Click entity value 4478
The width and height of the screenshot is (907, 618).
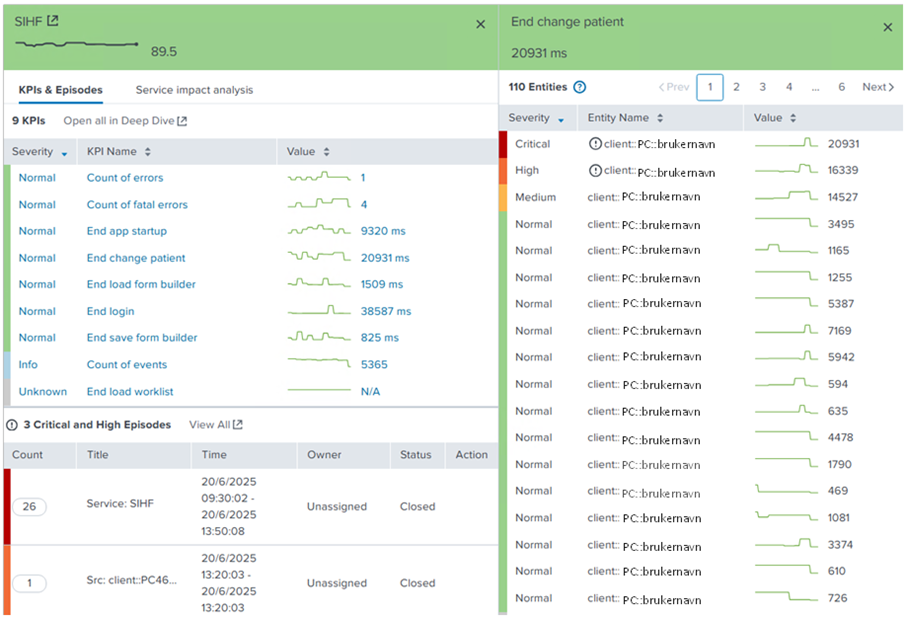click(840, 437)
